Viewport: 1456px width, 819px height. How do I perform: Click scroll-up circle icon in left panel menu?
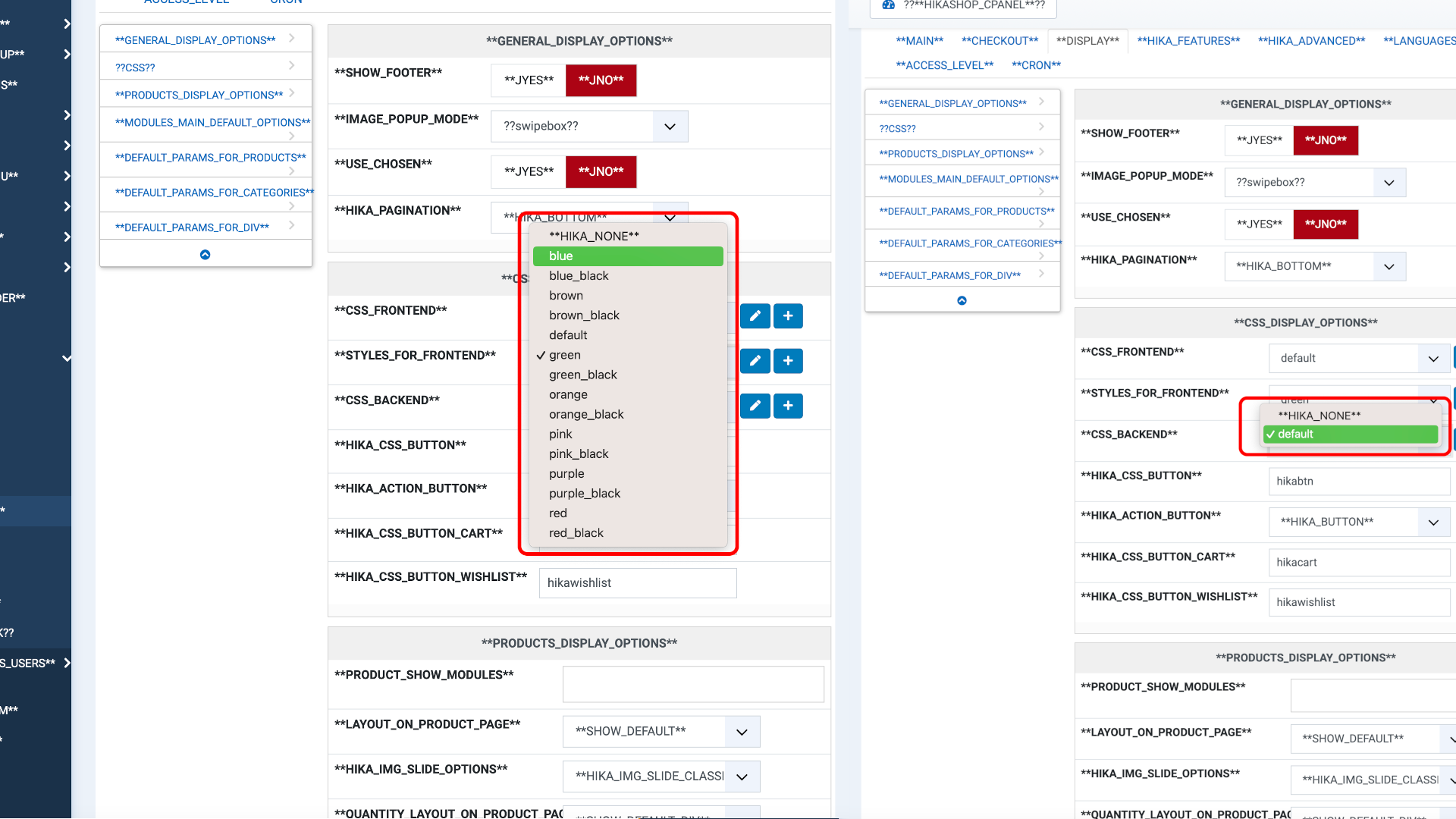pos(205,255)
